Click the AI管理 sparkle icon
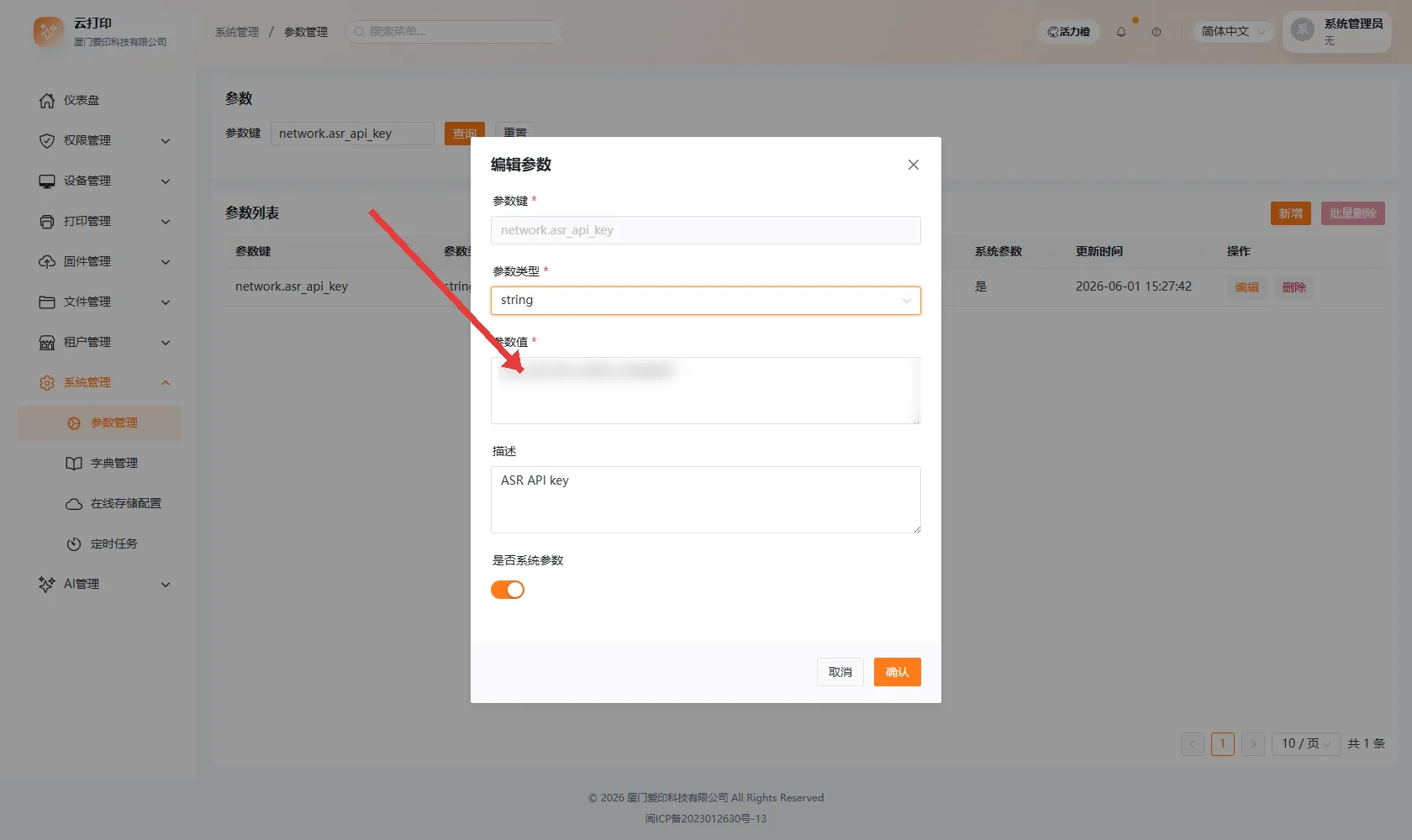The height and width of the screenshot is (840, 1412). pyautogui.click(x=47, y=585)
